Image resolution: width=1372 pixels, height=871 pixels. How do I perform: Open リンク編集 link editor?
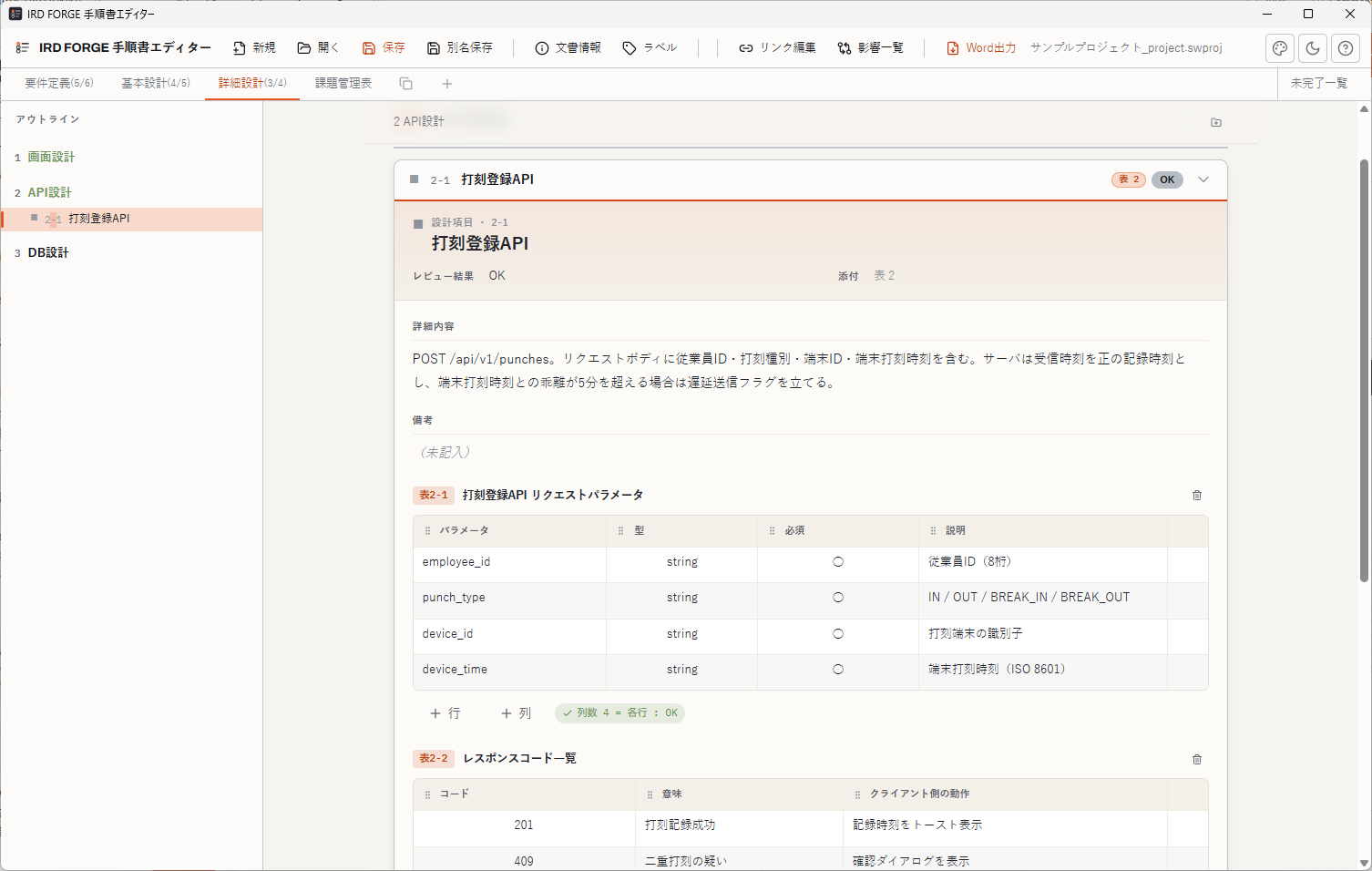click(x=777, y=47)
